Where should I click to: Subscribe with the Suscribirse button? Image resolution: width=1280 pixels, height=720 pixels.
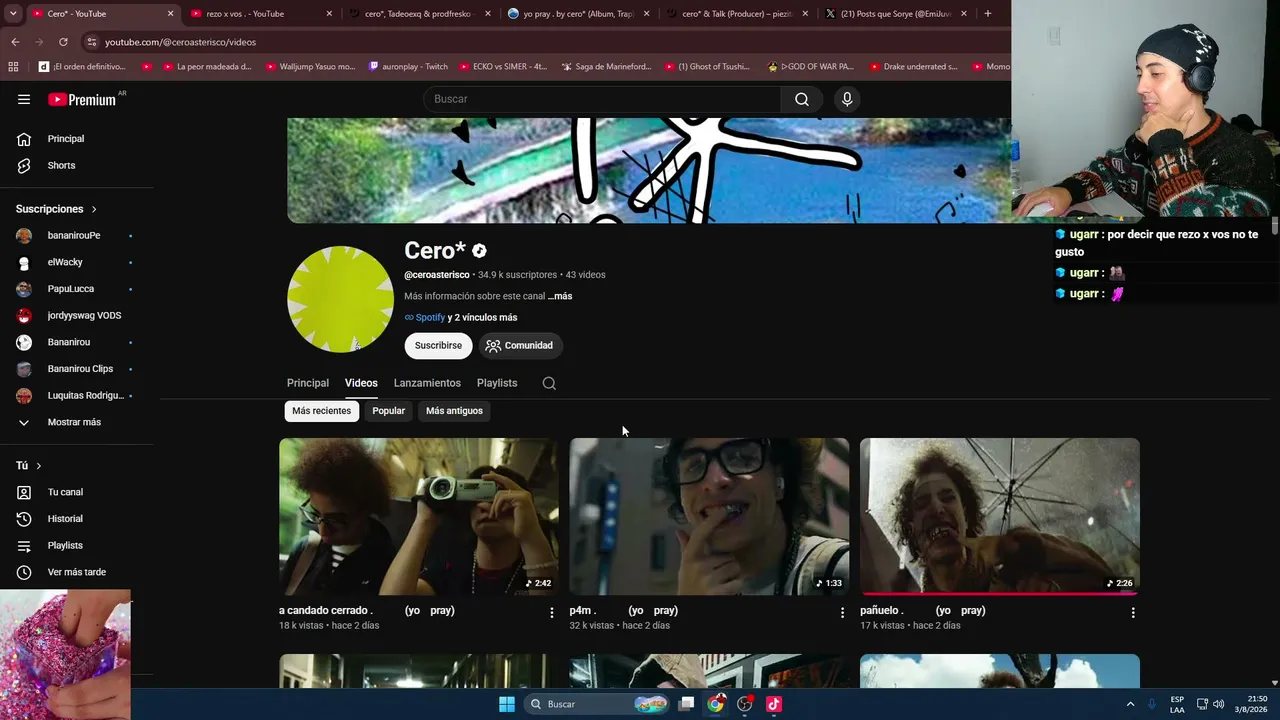(x=438, y=346)
